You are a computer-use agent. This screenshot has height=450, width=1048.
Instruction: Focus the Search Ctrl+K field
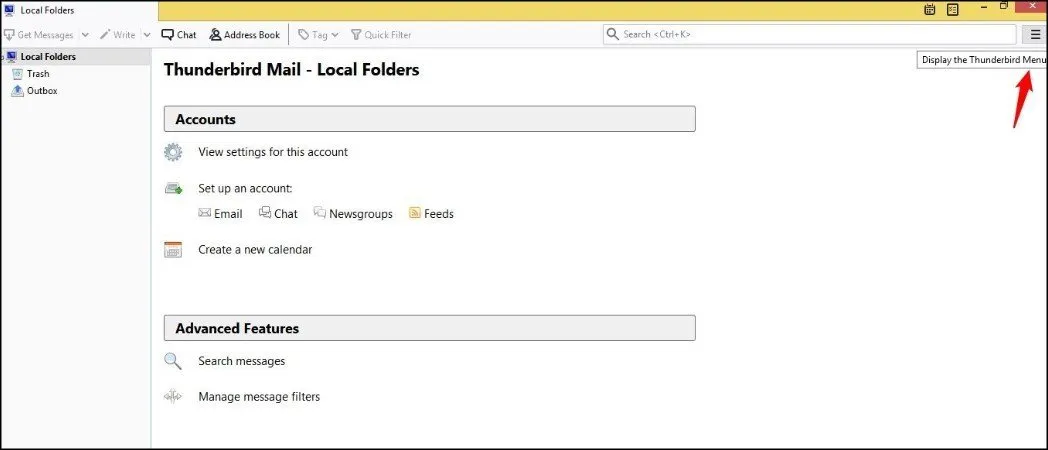[809, 35]
